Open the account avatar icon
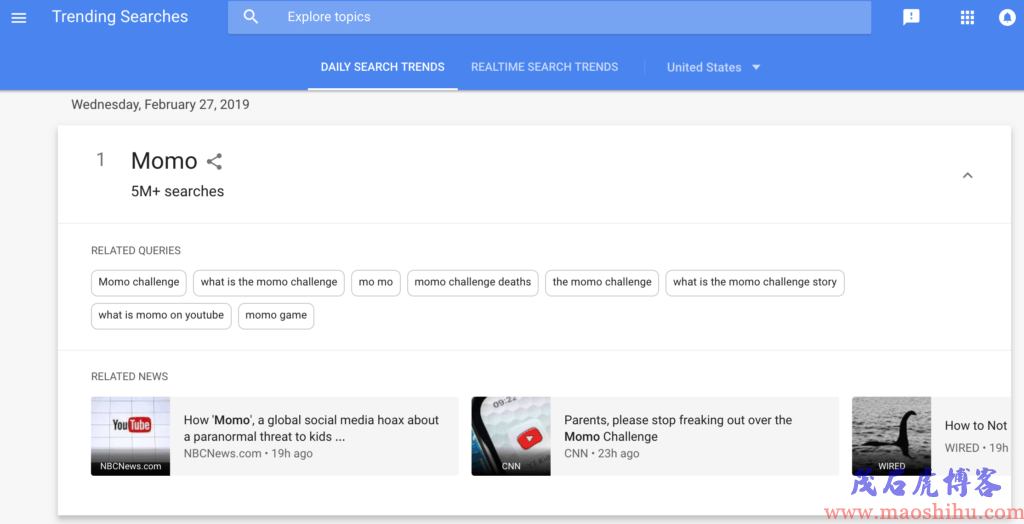Image resolution: width=1024 pixels, height=524 pixels. click(x=1007, y=18)
